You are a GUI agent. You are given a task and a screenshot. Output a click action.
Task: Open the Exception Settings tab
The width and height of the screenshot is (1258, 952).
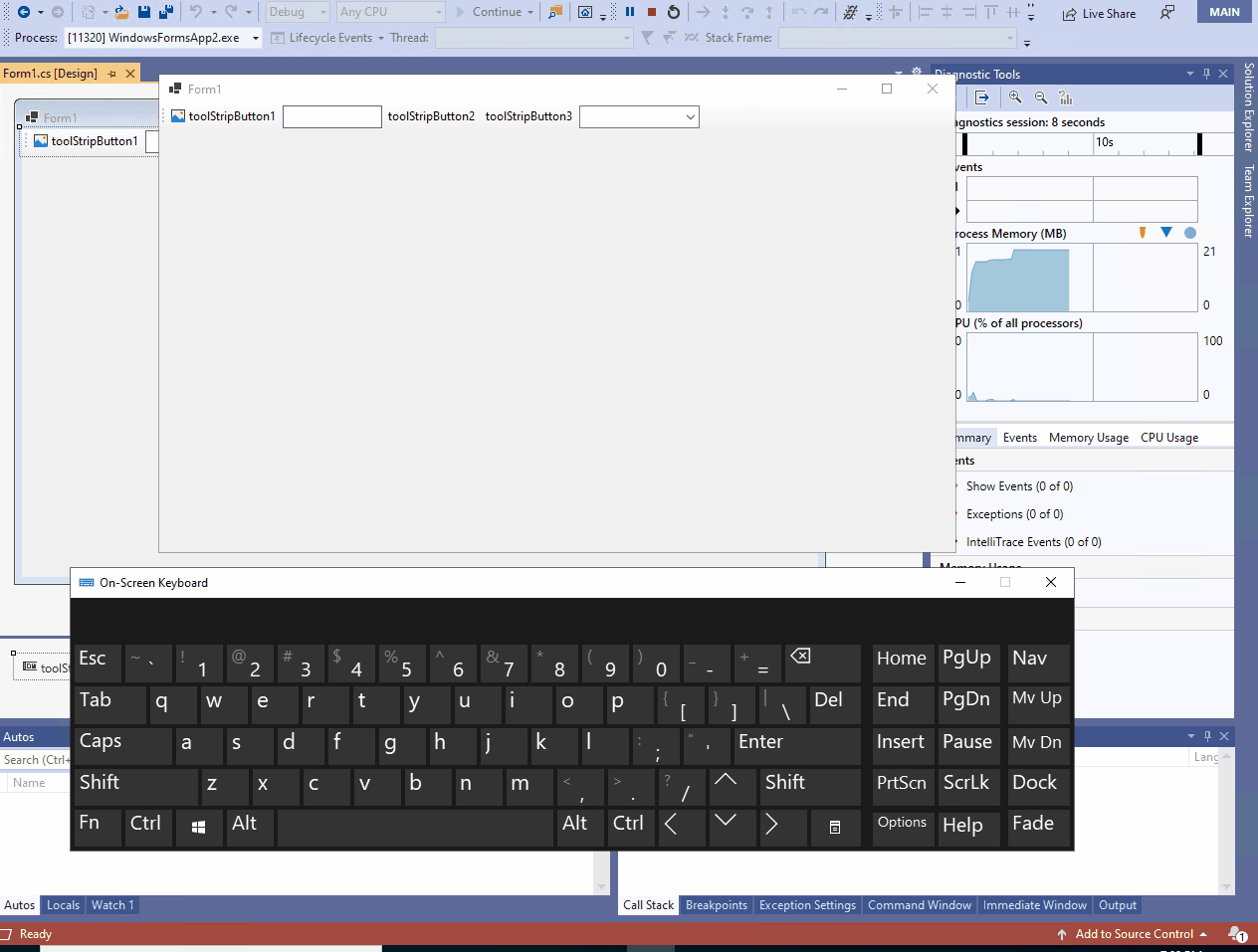click(807, 905)
